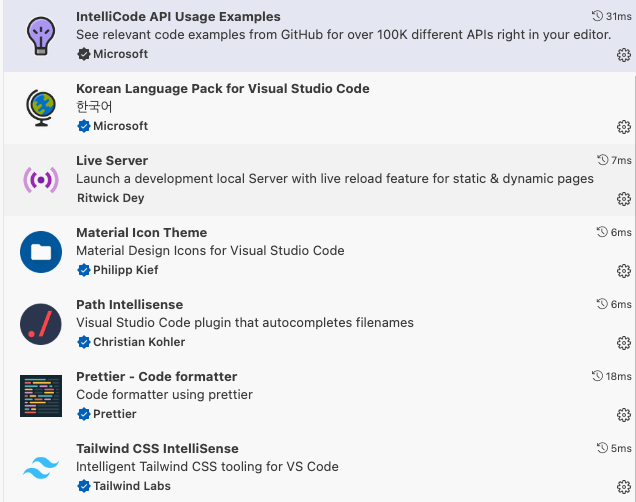Open the manage gear for Path Intellisense
This screenshot has width=636, height=502.
coord(624,343)
